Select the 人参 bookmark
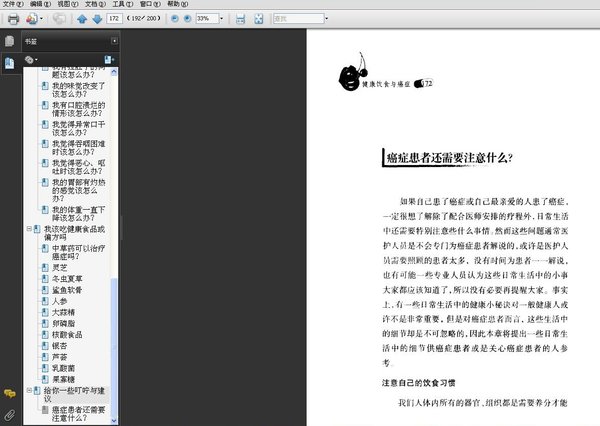The height and width of the screenshot is (426, 600). pyautogui.click(x=59, y=301)
